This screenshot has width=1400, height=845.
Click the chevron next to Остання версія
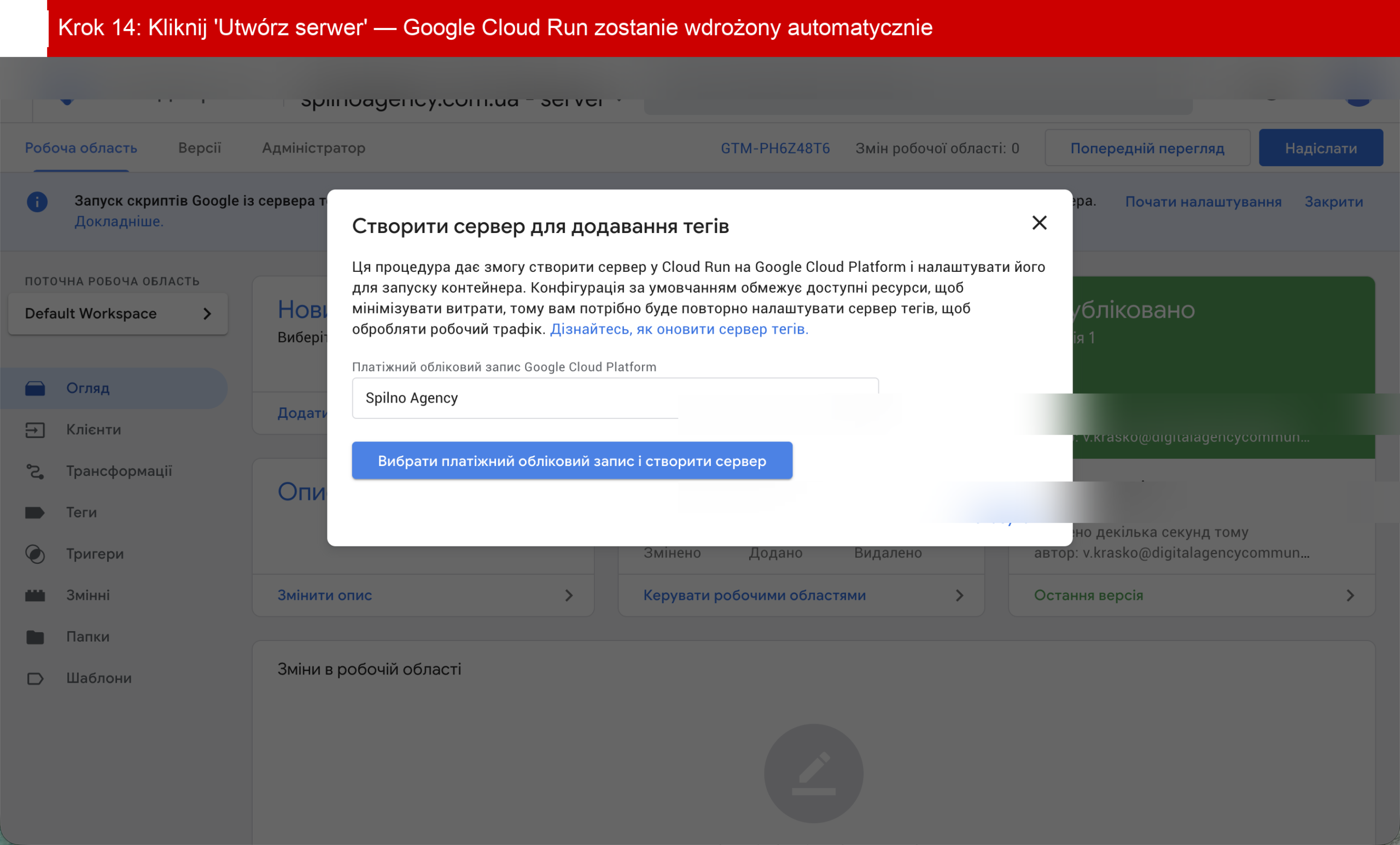(1350, 595)
